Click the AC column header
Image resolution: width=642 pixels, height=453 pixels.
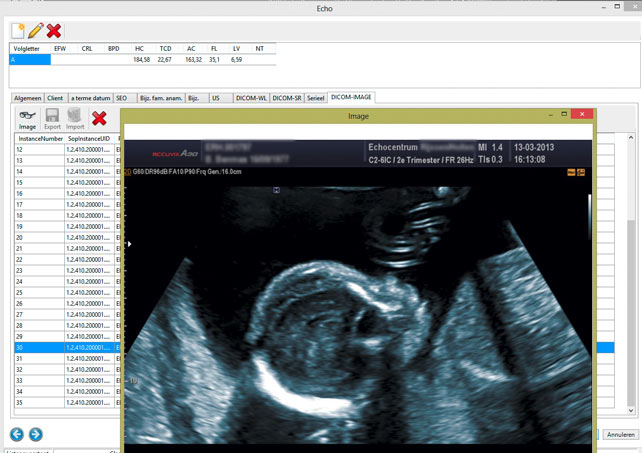click(191, 49)
